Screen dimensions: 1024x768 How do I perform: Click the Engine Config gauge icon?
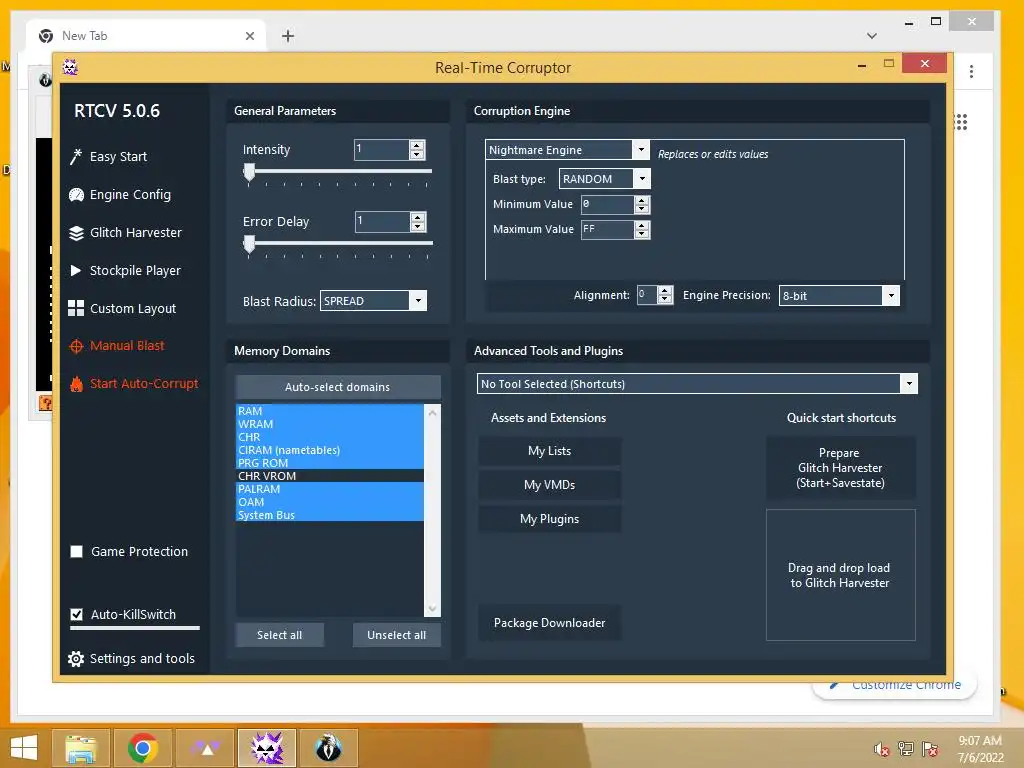[76, 195]
